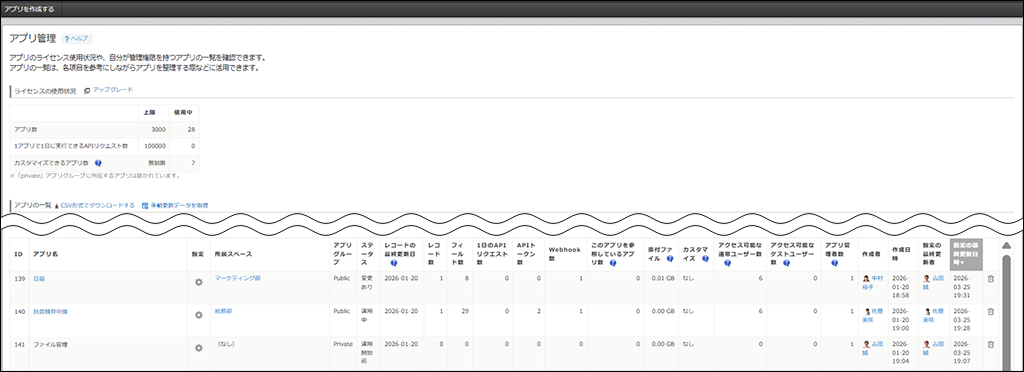Click the アプリ数 row label

click(x=25, y=129)
